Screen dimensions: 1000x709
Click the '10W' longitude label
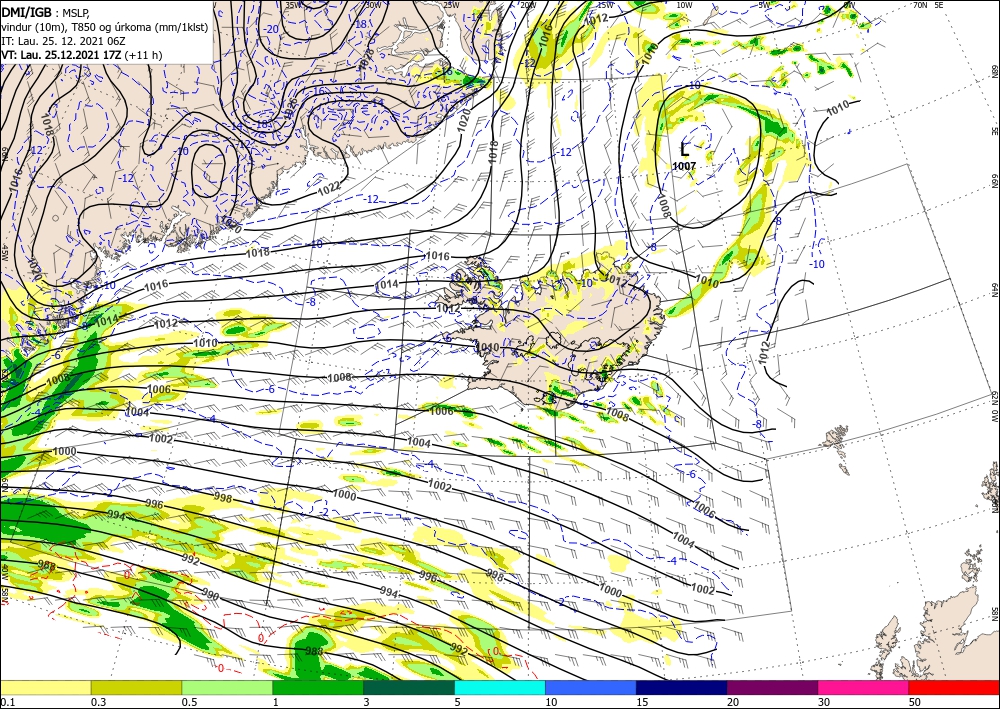tap(684, 4)
